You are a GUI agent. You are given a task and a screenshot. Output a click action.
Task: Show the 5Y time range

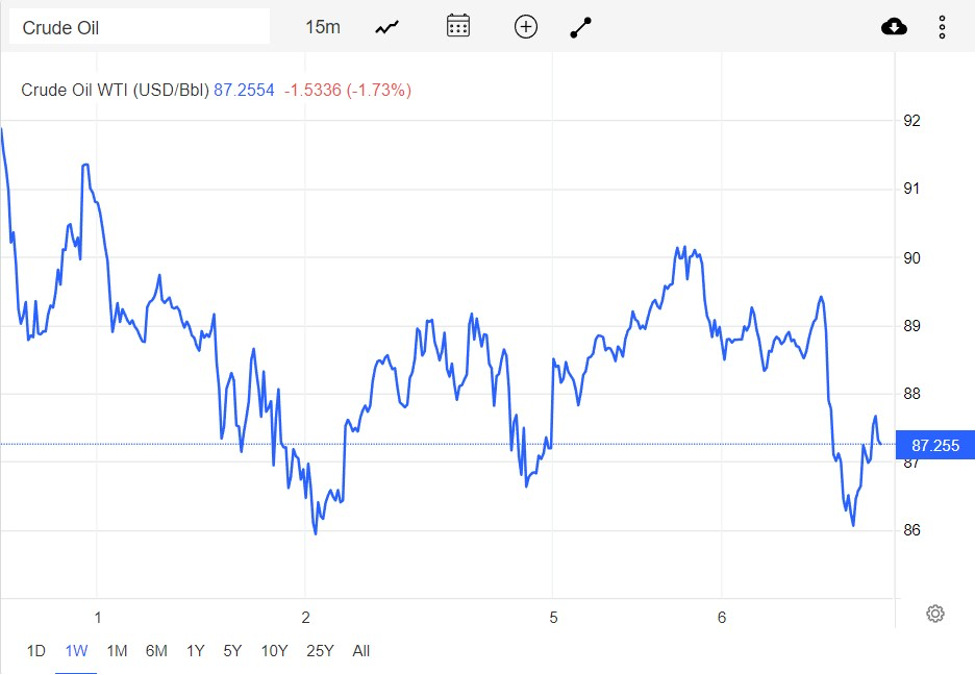pos(233,651)
